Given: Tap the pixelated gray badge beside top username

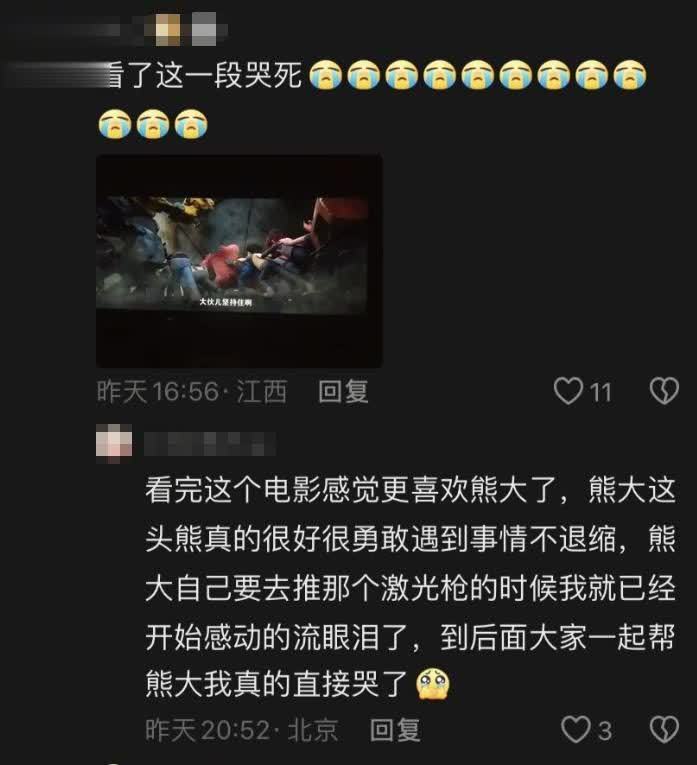Looking at the screenshot, I should [x=204, y=28].
